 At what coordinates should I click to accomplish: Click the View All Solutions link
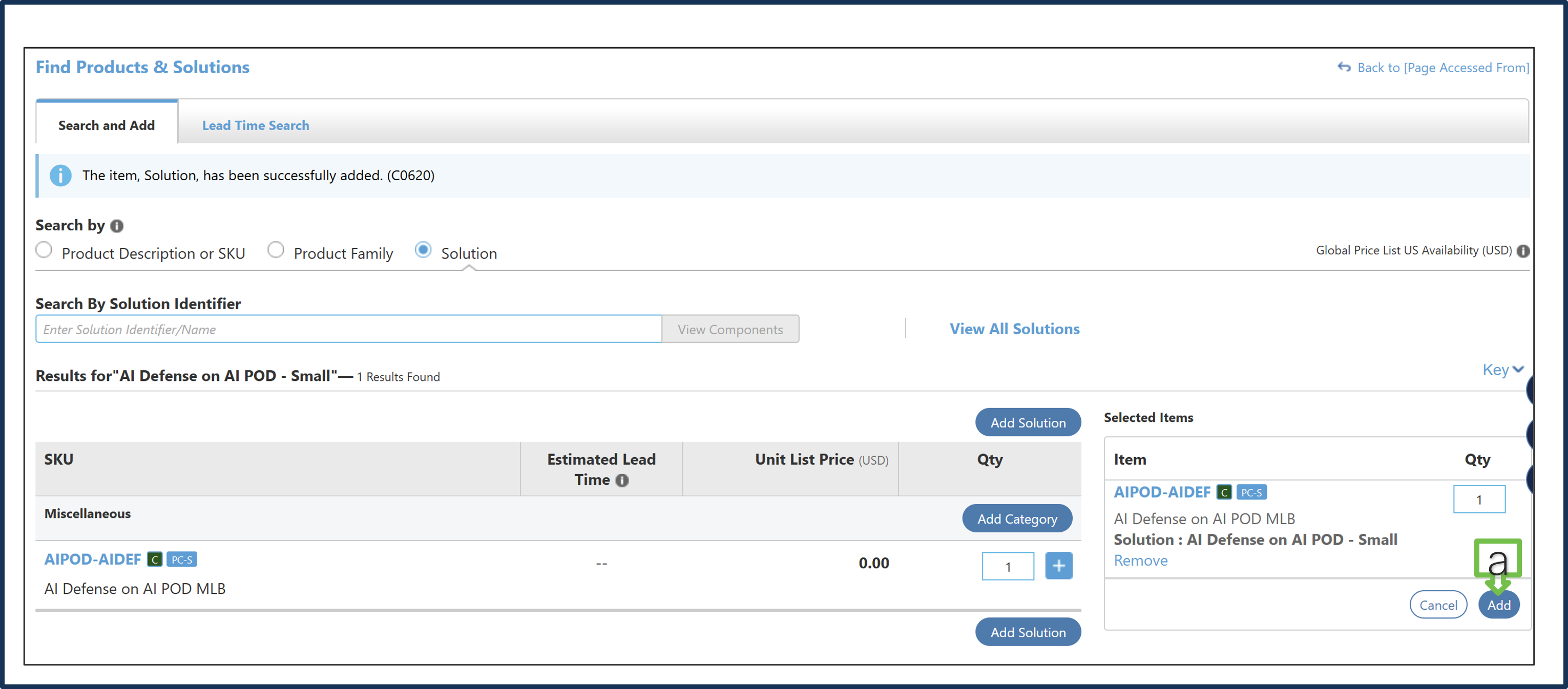(x=1014, y=329)
